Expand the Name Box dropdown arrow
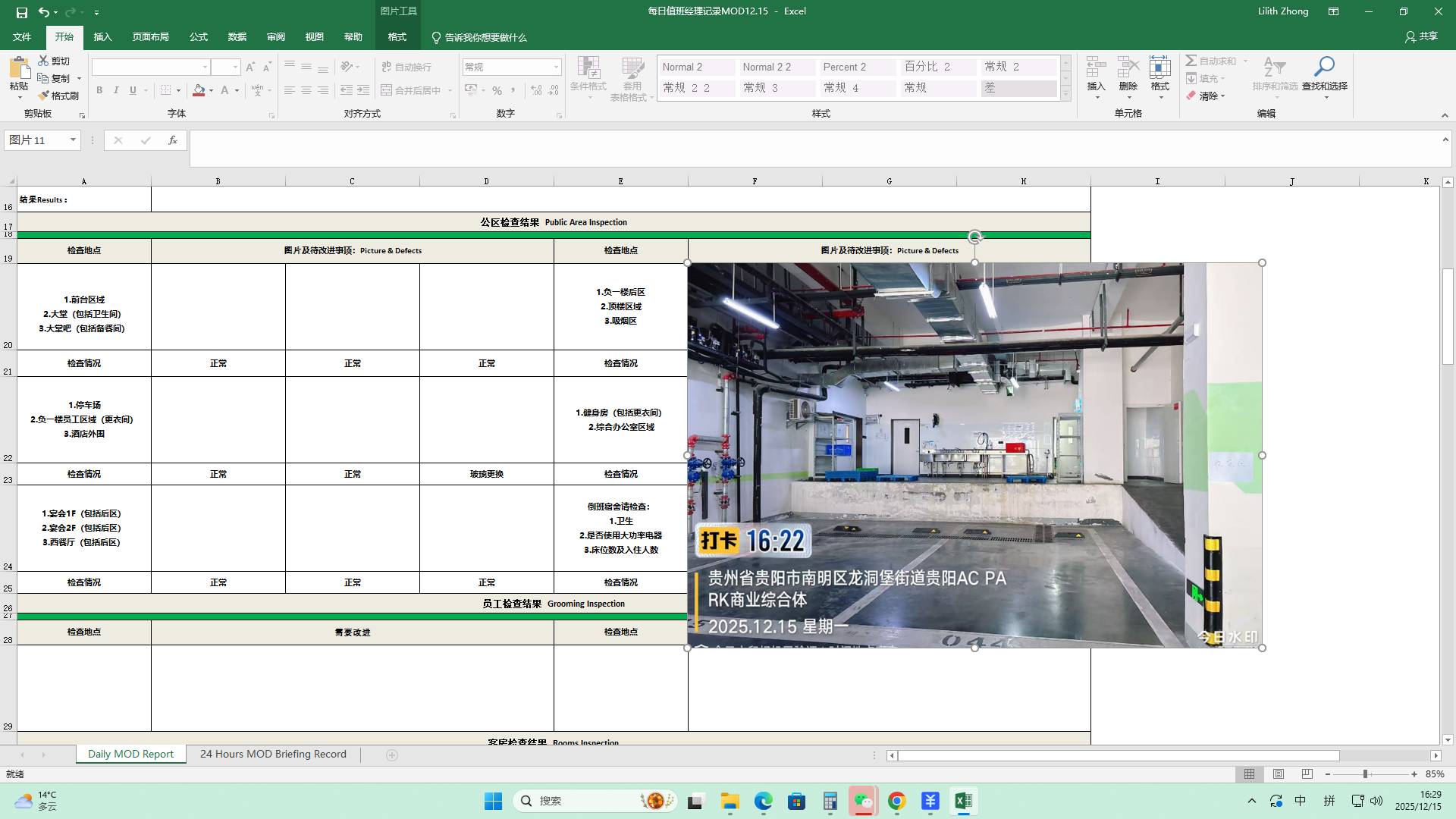1456x819 pixels. 73,140
